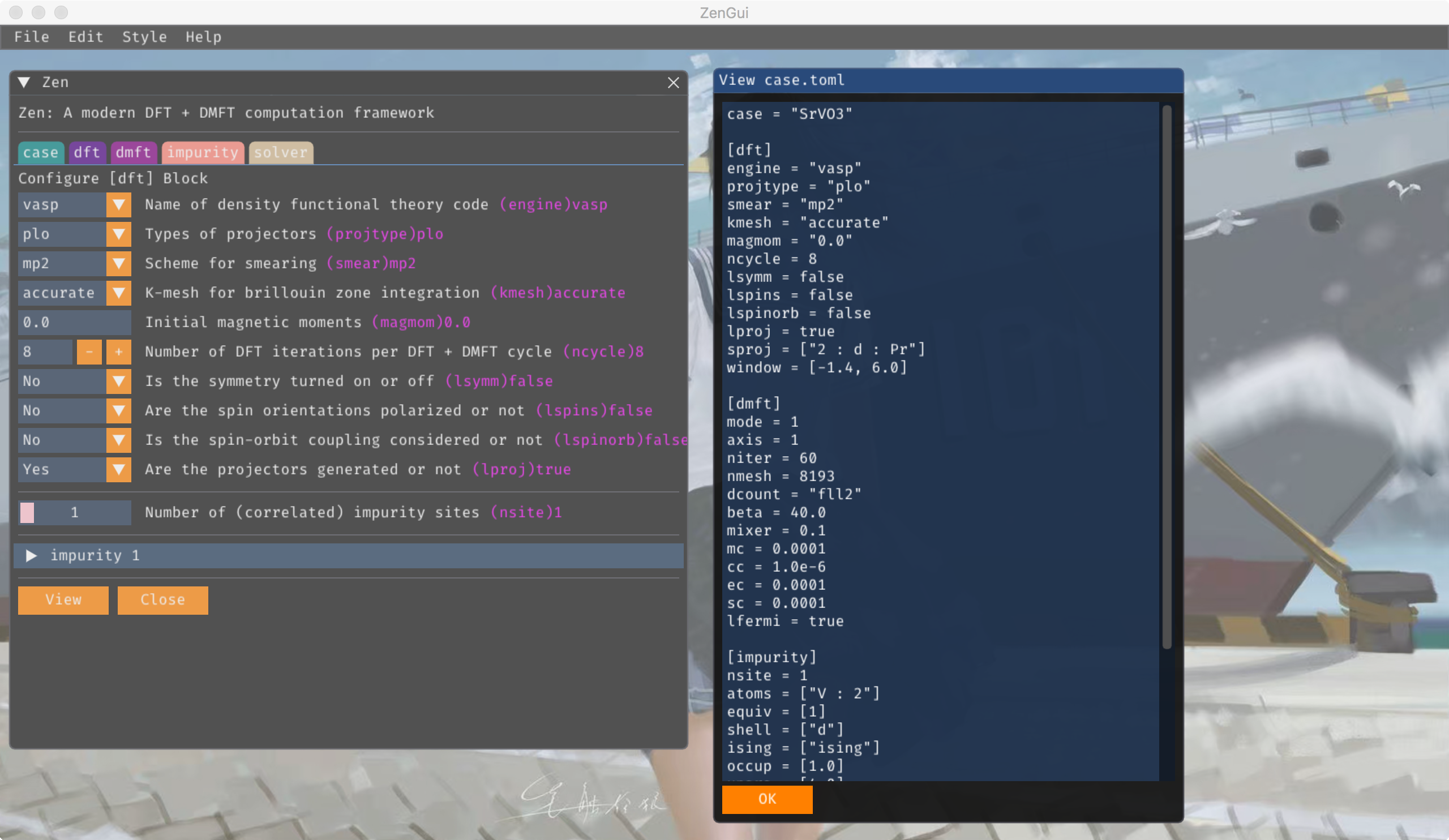The width and height of the screenshot is (1449, 840).
Task: Click the View case.toml title bar
Action: [948, 80]
